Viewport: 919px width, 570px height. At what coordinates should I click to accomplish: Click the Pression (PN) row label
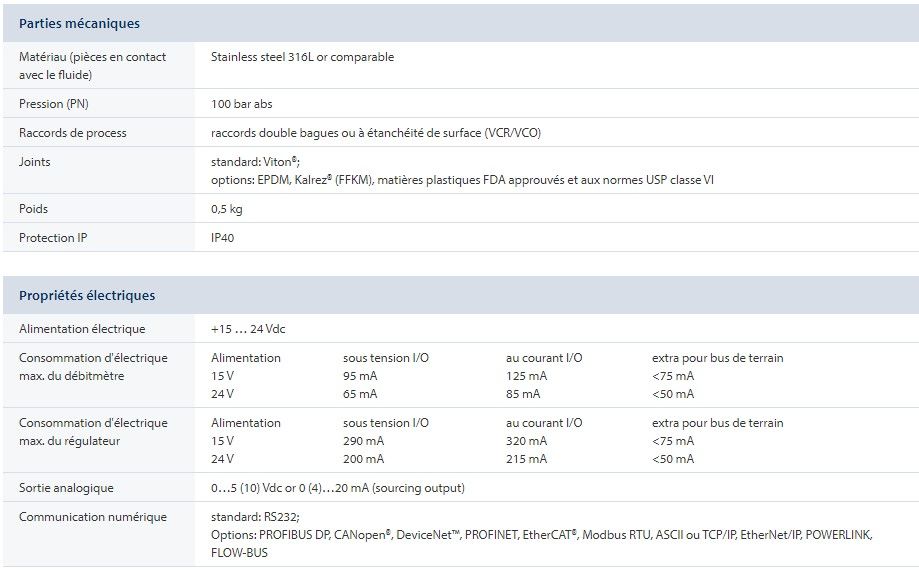(x=61, y=104)
